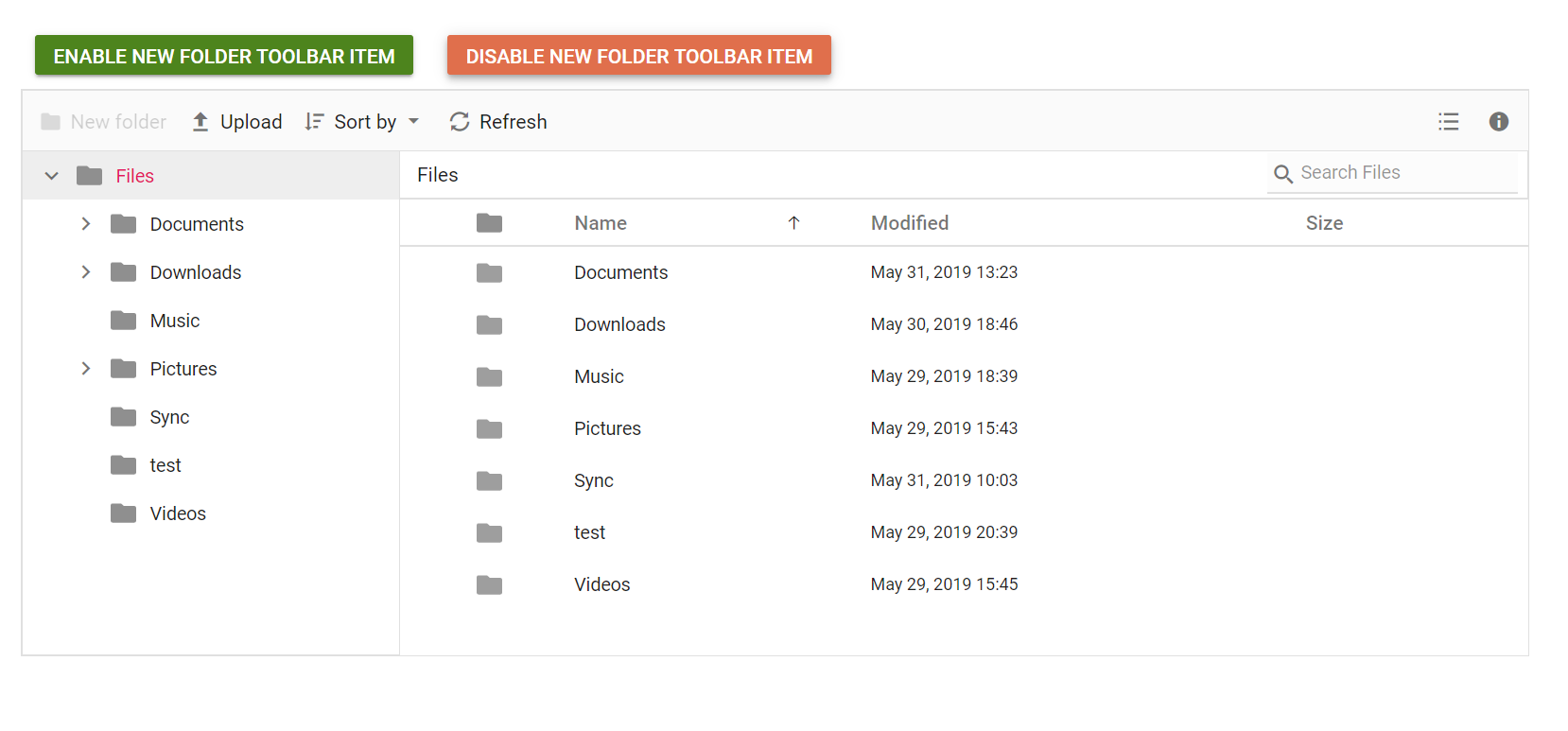Image resolution: width=1568 pixels, height=731 pixels.
Task: Click the New folder toolbar item
Action: (x=104, y=122)
